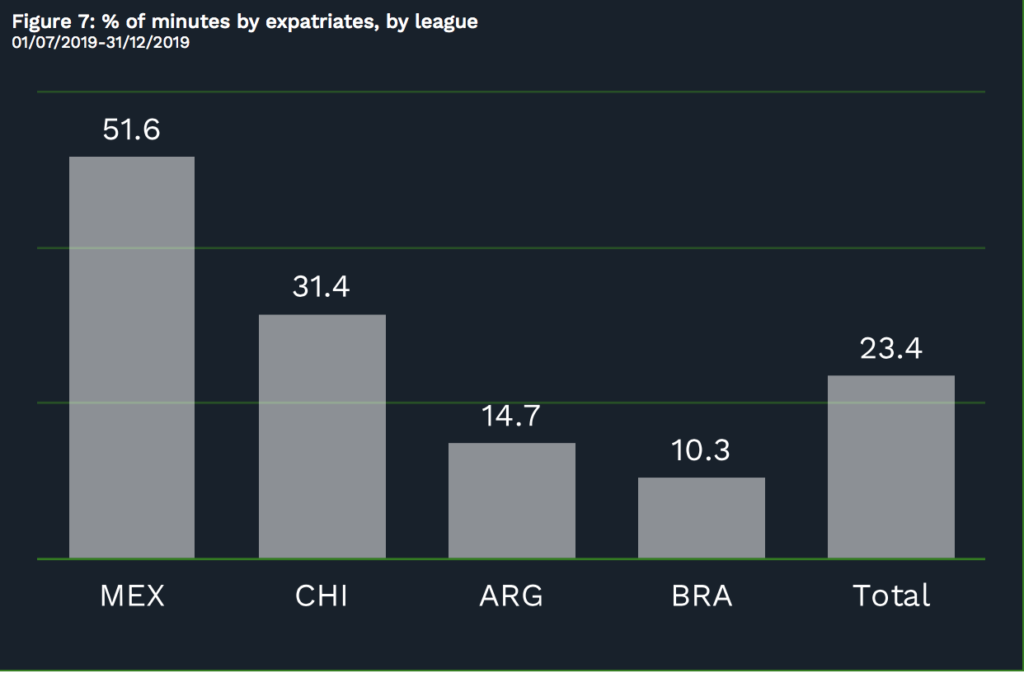Click the second green gridline from top
Image resolution: width=1024 pixels, height=678 pixels.
pos(511,248)
